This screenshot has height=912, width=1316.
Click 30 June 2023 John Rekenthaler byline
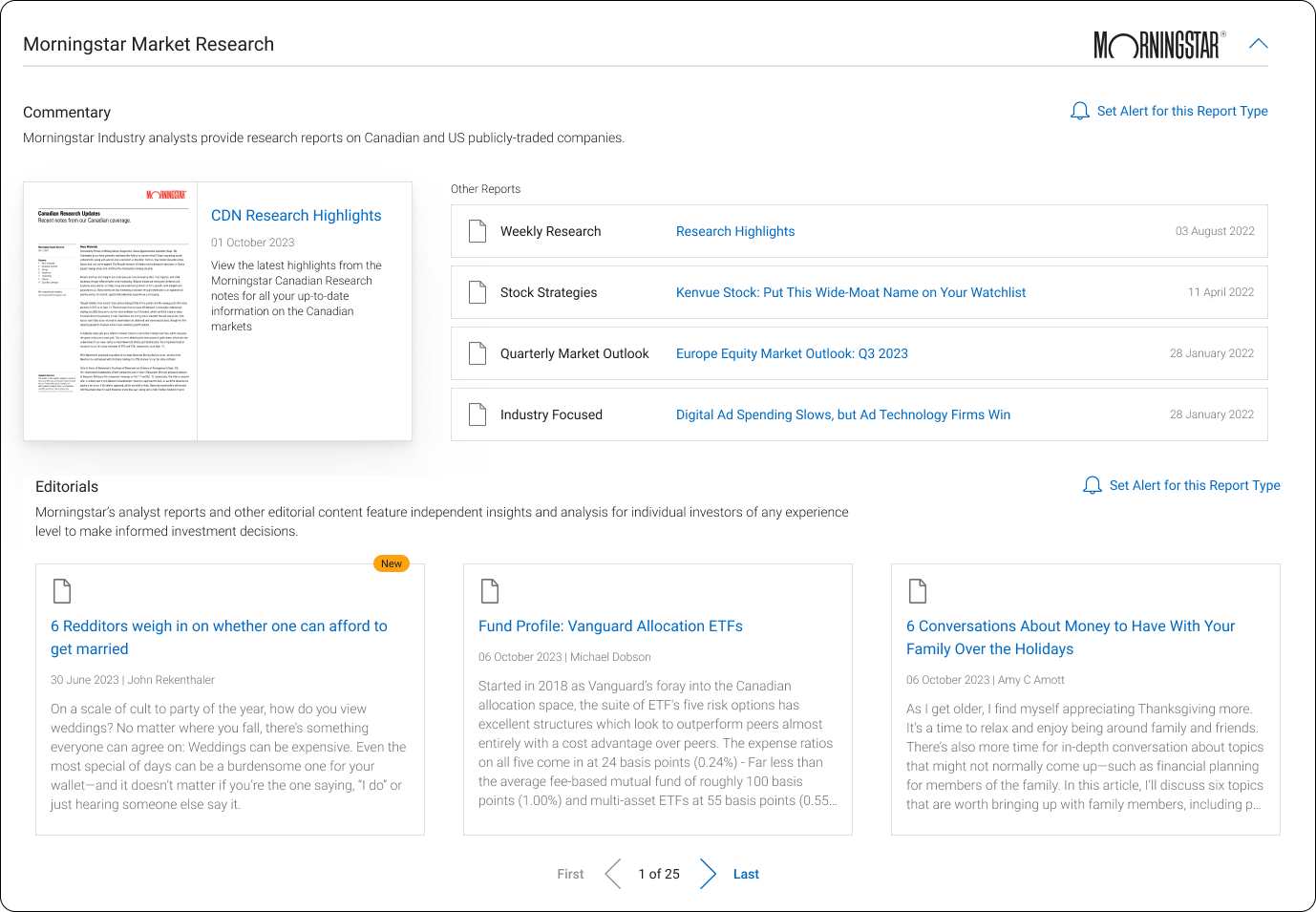click(x=133, y=680)
